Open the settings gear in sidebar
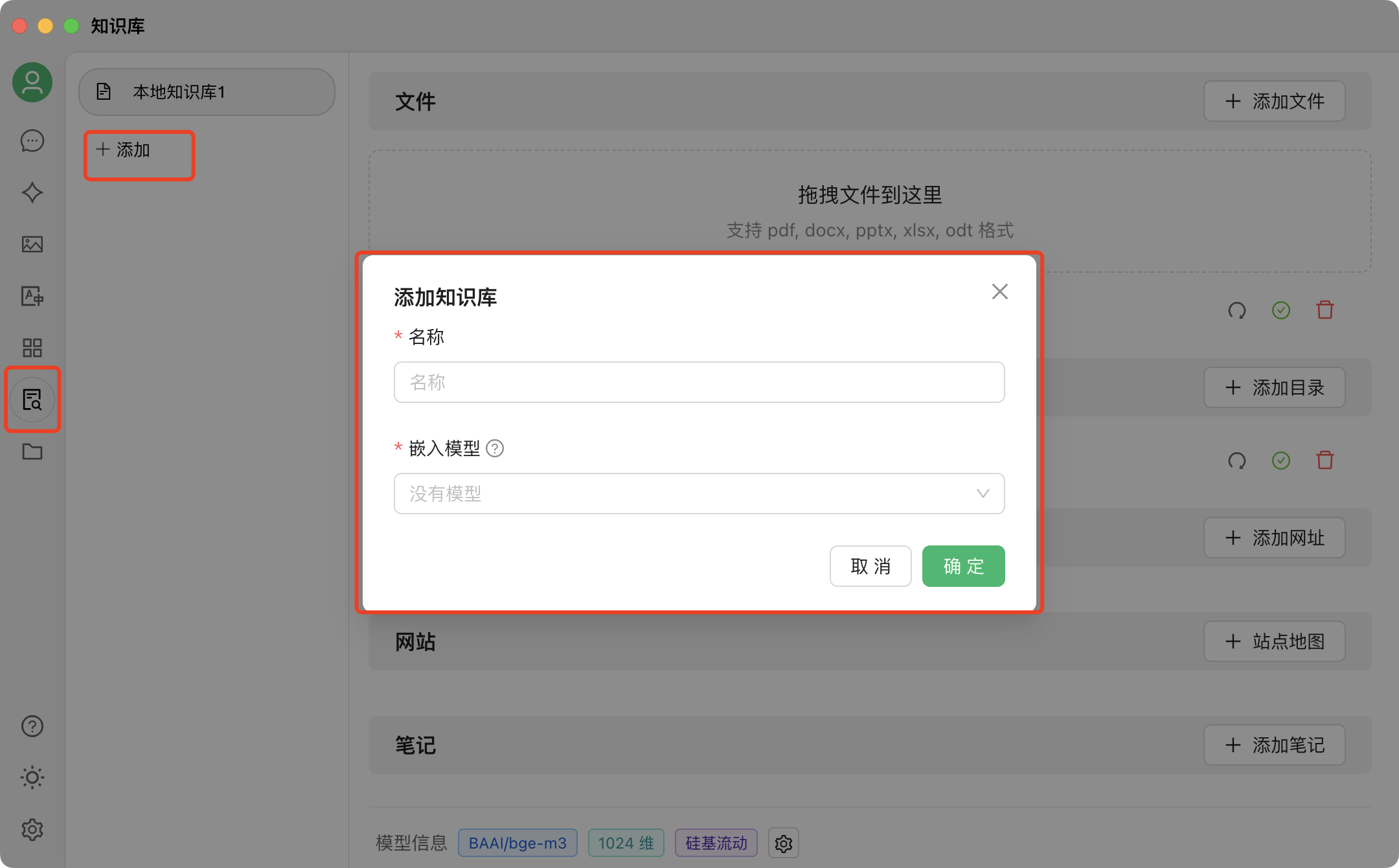Screen dimensions: 1399x868 (32, 829)
